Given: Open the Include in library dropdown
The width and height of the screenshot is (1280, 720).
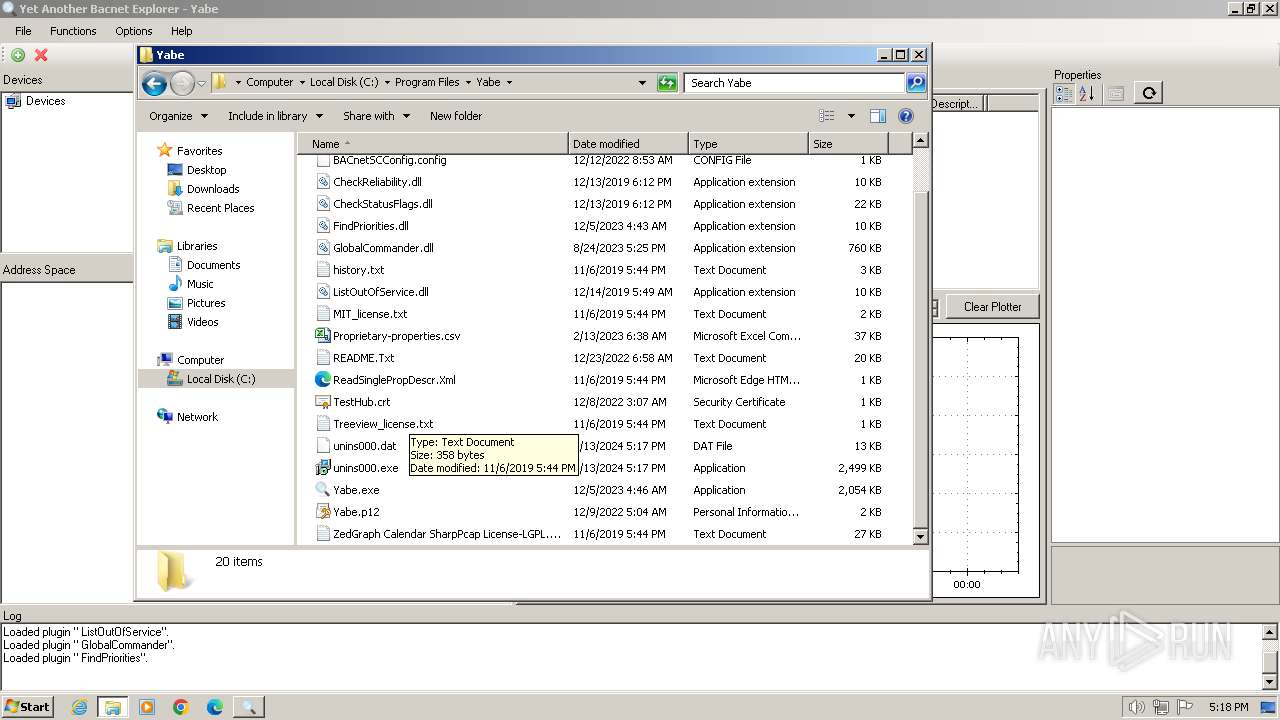Looking at the screenshot, I should tap(274, 116).
